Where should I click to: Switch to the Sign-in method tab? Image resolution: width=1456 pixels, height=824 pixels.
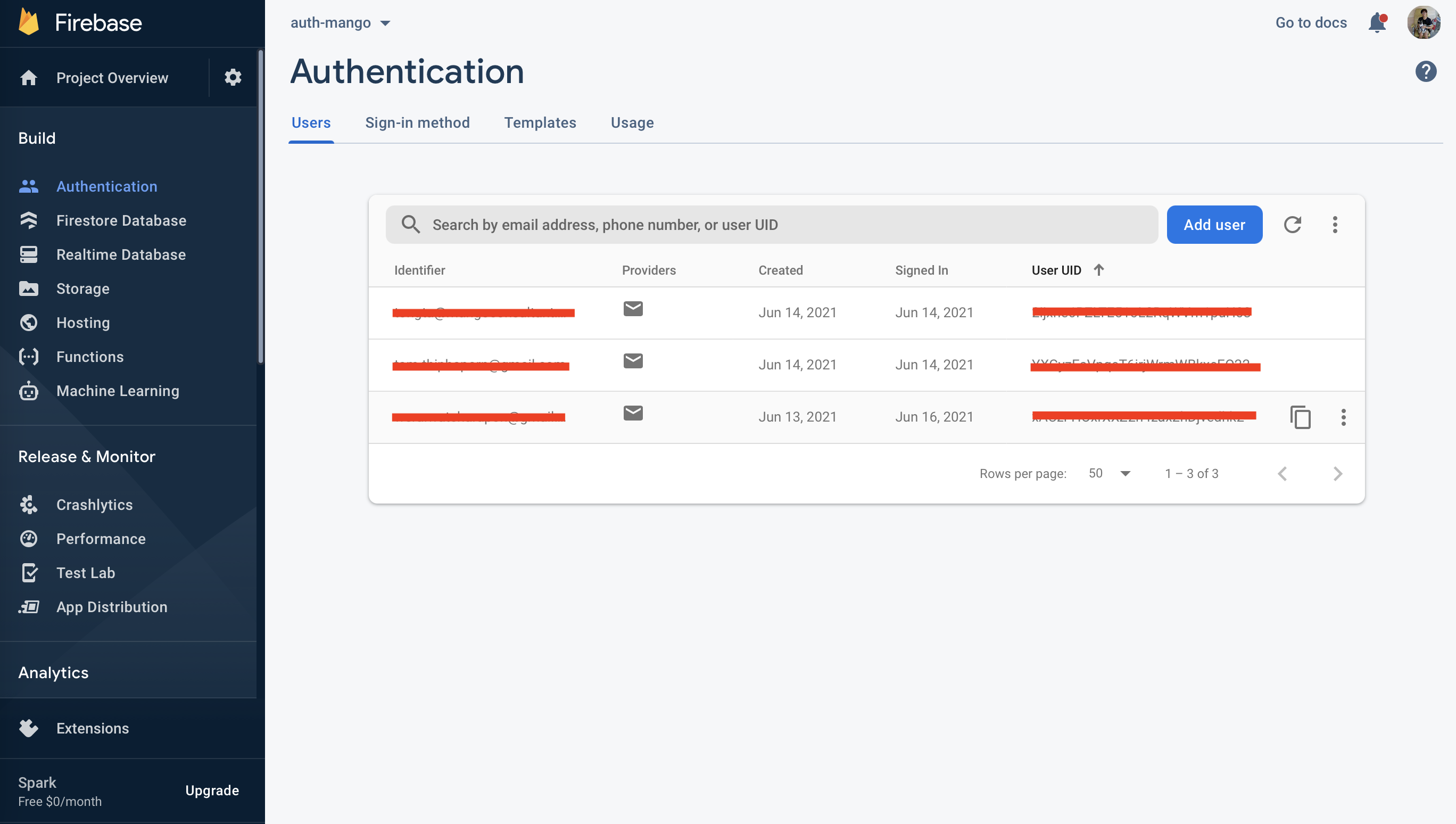click(417, 123)
